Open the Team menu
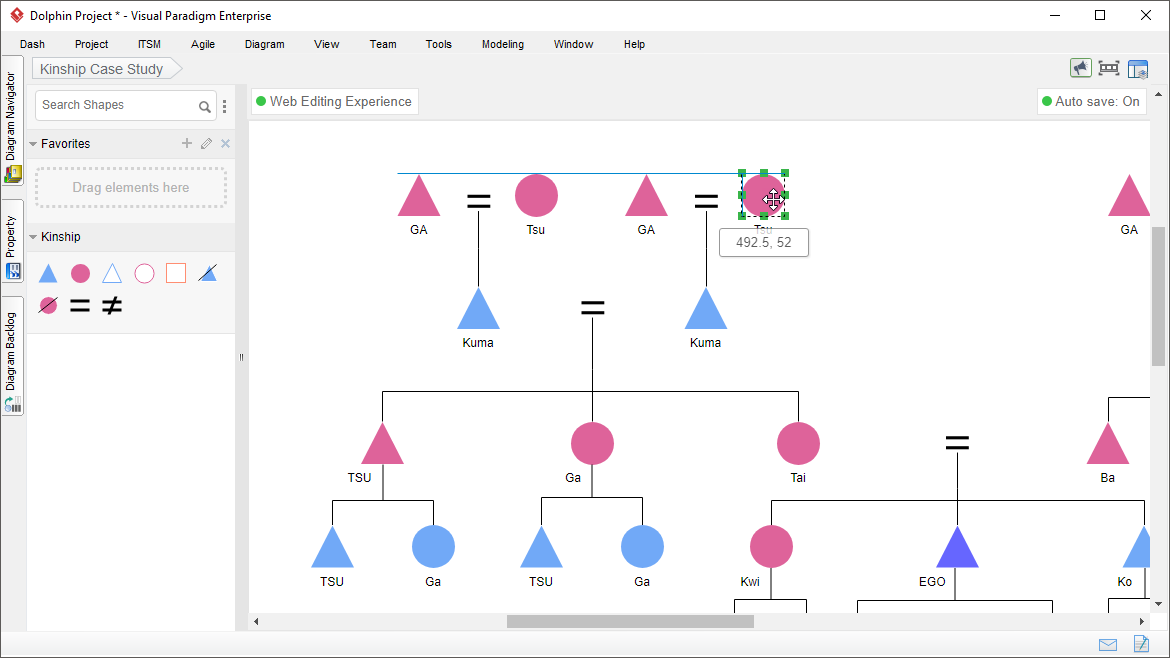Viewport: 1170px width, 658px height. pos(384,44)
